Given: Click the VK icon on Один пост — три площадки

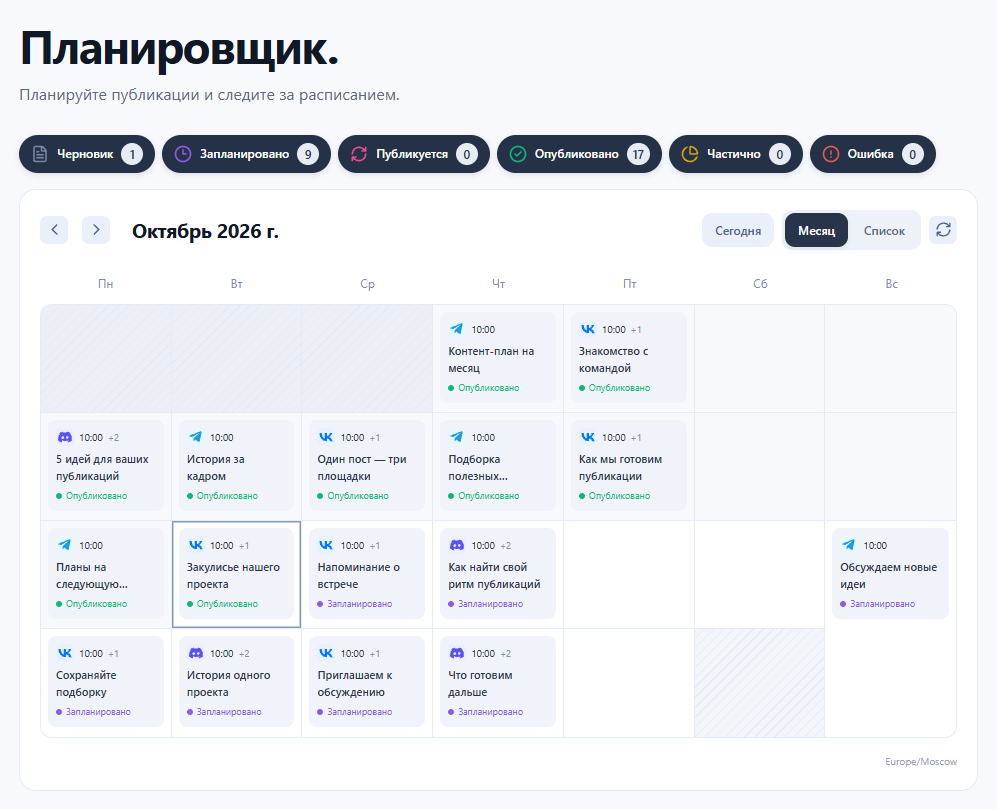Looking at the screenshot, I should point(326,437).
